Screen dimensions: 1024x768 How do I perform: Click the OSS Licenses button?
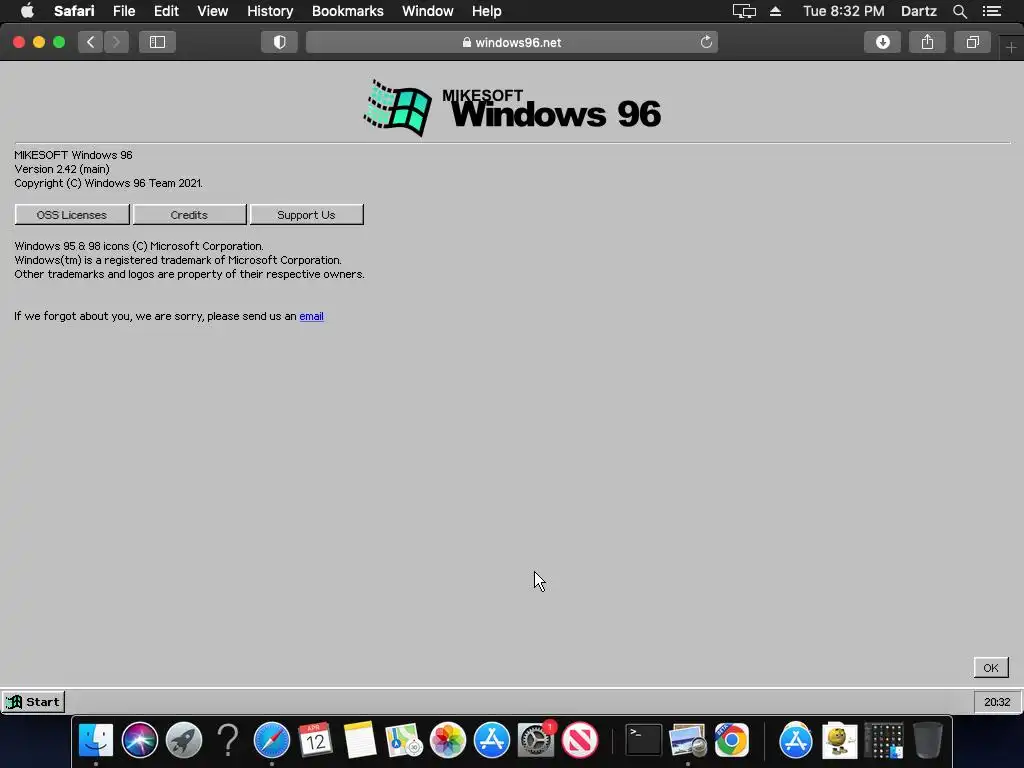[72, 214]
